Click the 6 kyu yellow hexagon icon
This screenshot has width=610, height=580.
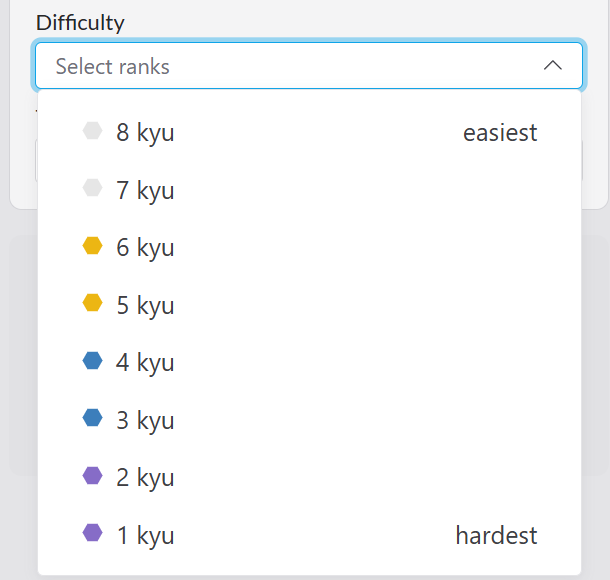(93, 246)
